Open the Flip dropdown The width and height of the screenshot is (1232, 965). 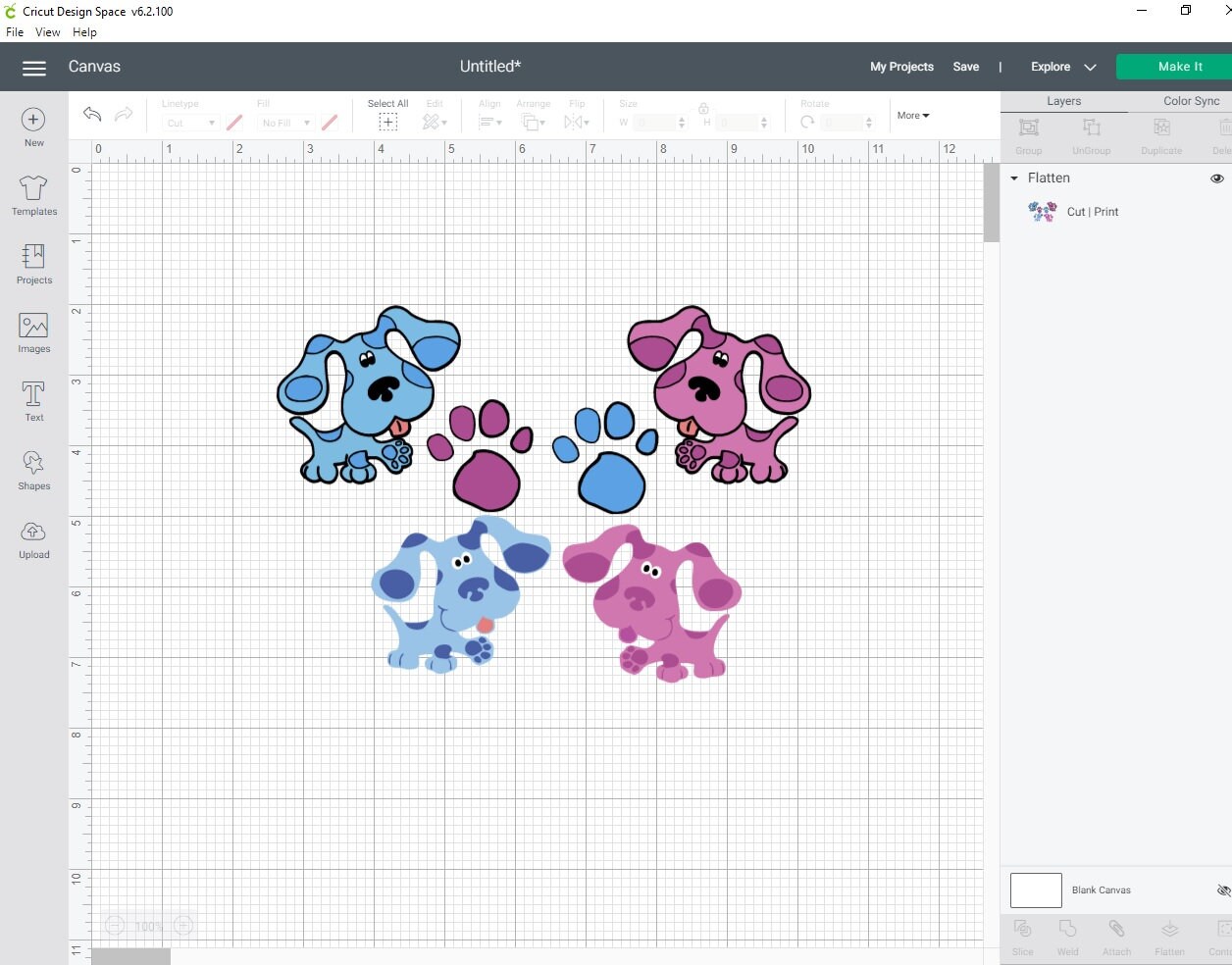click(577, 122)
